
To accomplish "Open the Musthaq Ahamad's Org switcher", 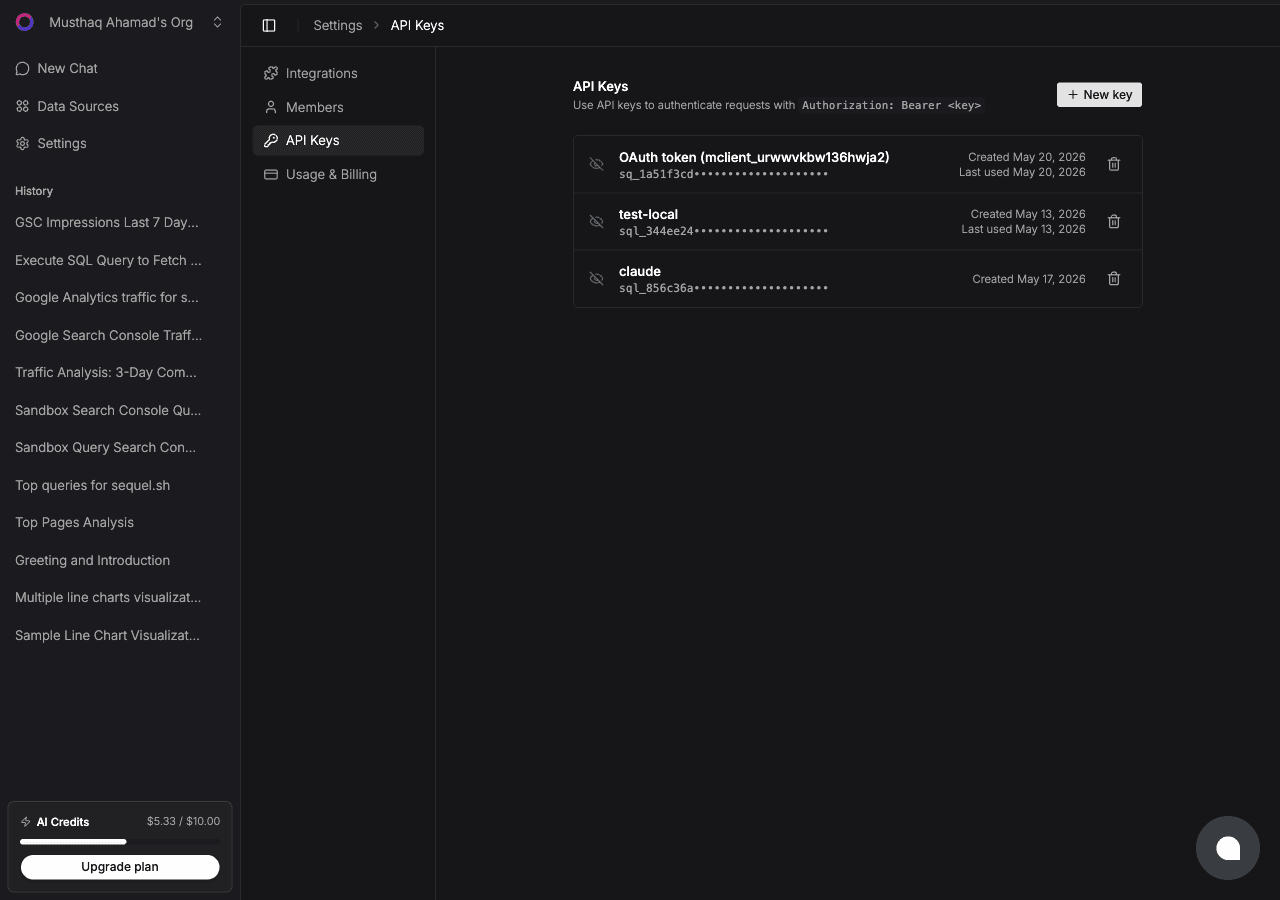I will 120,22.
